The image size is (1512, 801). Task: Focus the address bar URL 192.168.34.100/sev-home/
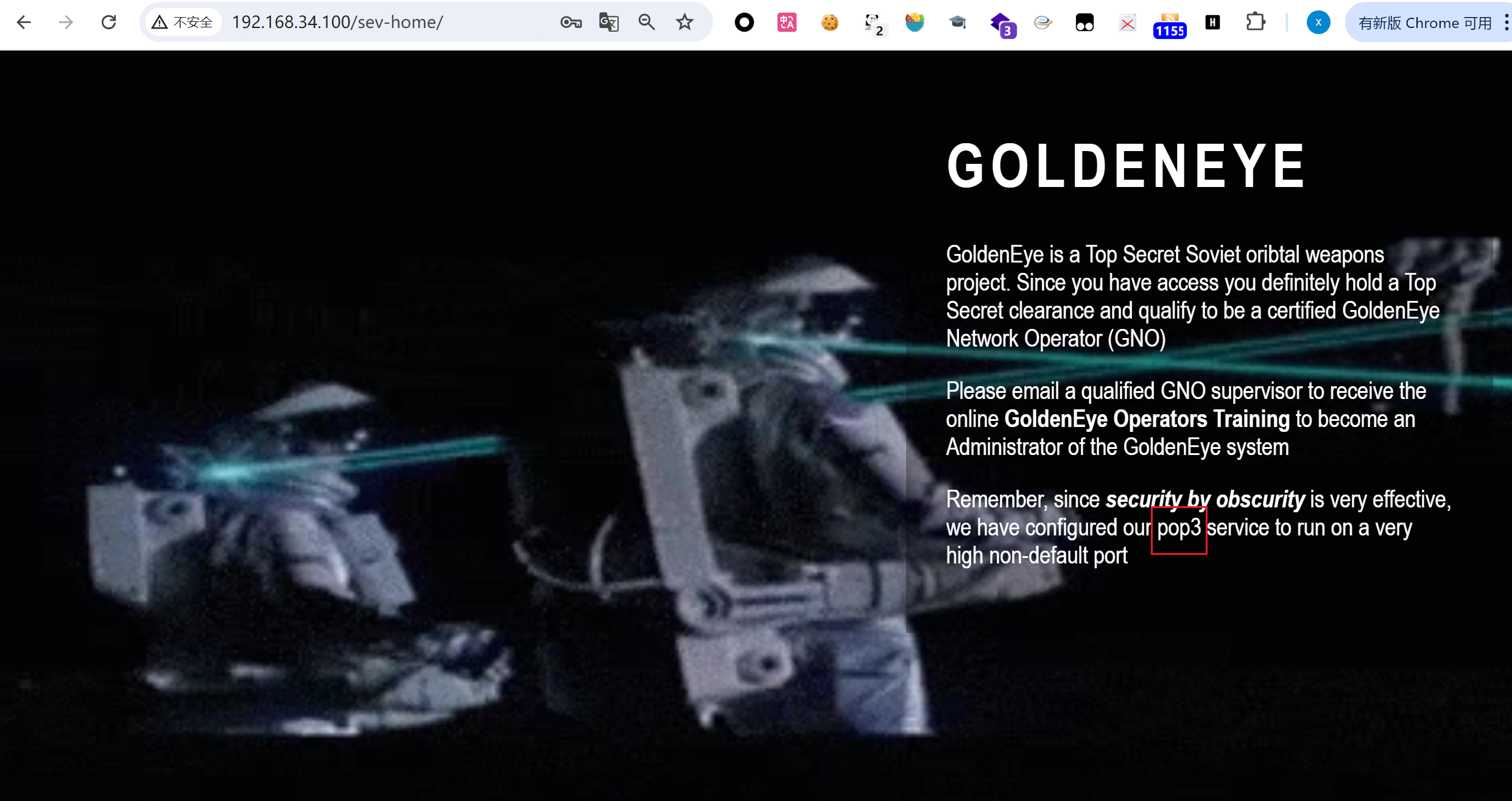[x=337, y=23]
